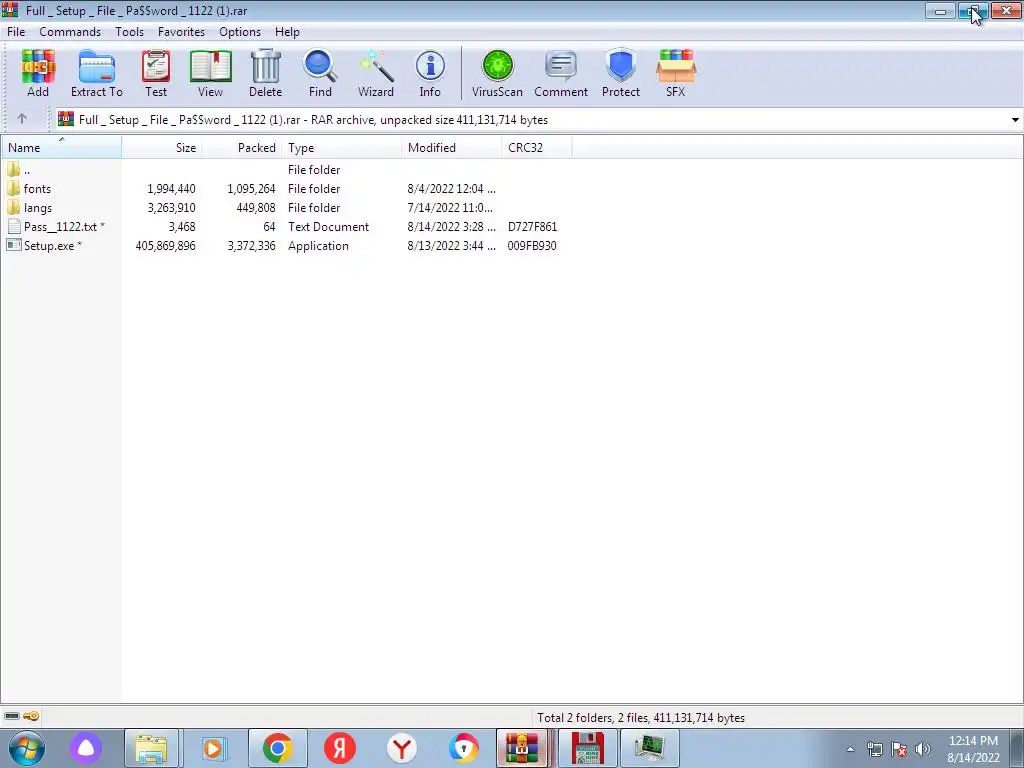Click the key password icon in status bar

(x=31, y=716)
